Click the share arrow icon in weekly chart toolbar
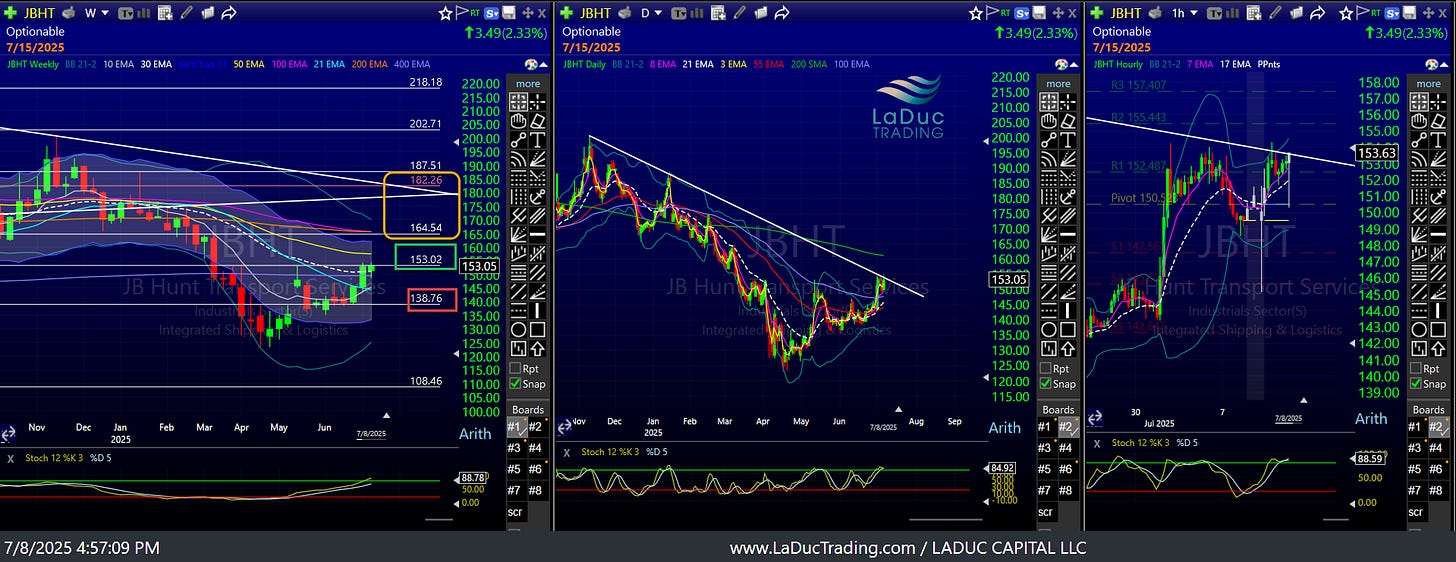 tap(229, 13)
